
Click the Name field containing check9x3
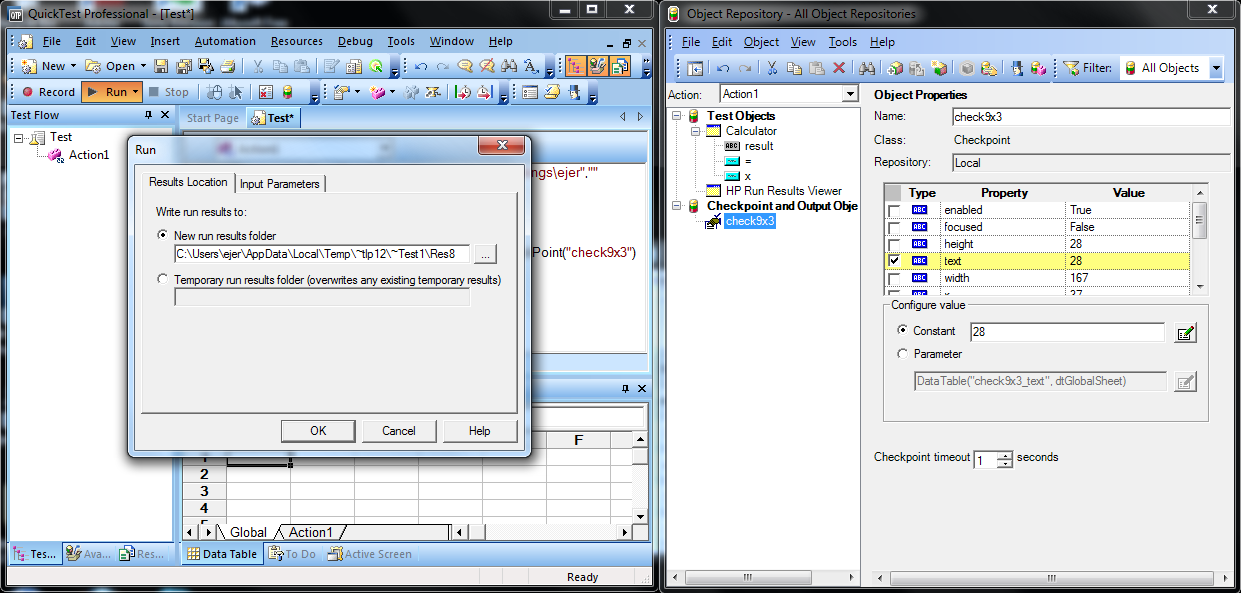click(x=1091, y=117)
